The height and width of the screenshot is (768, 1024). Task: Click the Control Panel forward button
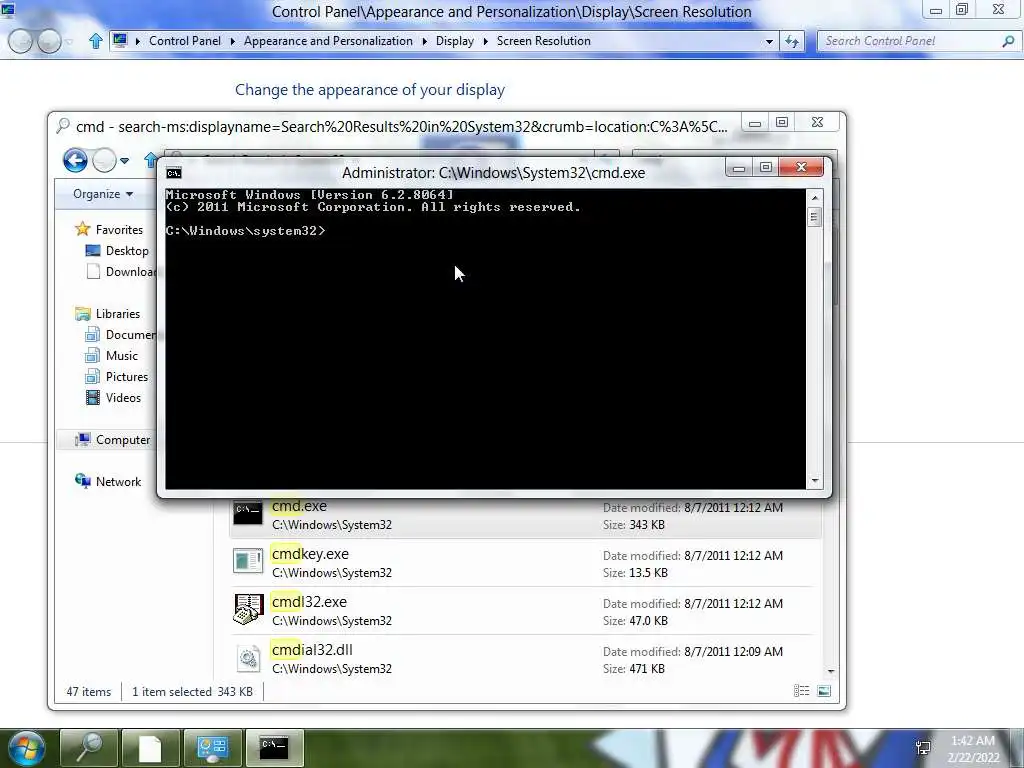pyautogui.click(x=49, y=41)
